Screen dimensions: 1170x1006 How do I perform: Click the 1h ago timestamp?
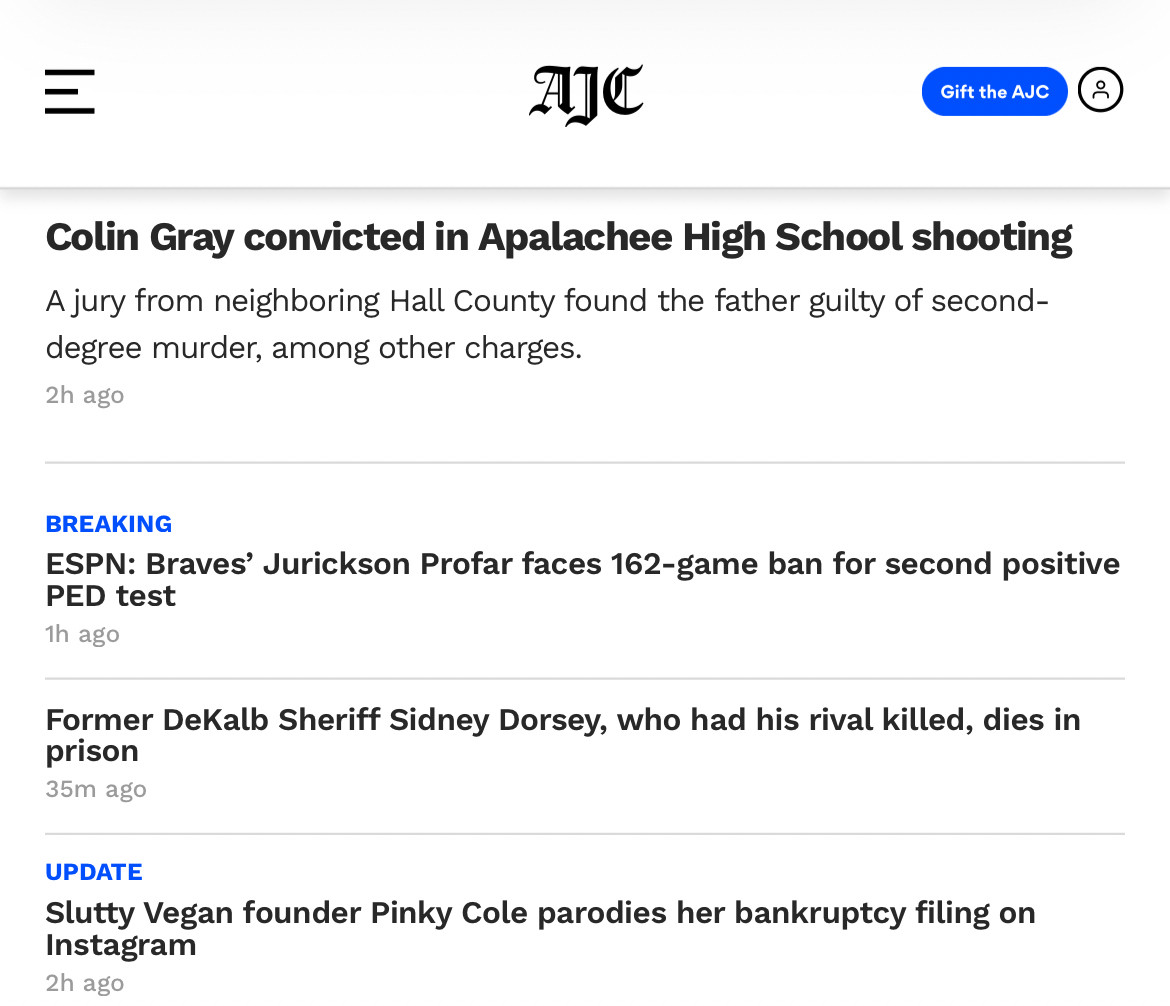click(82, 634)
